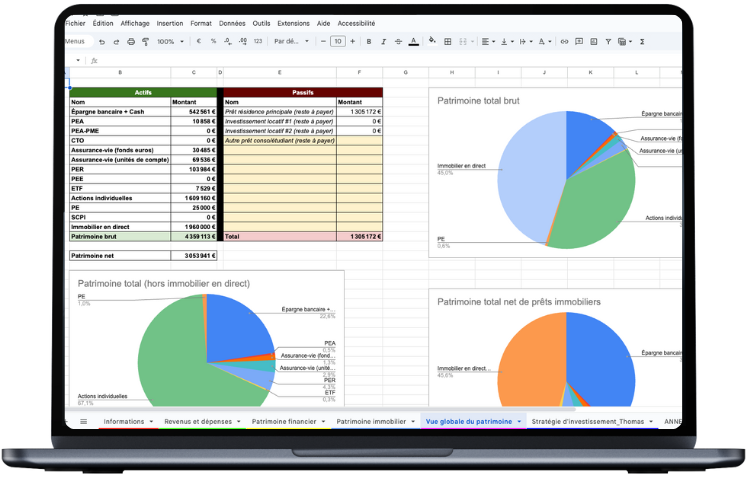Open the all-sheets list hamburger icon
Viewport: 747px width, 477px height.
(x=83, y=421)
